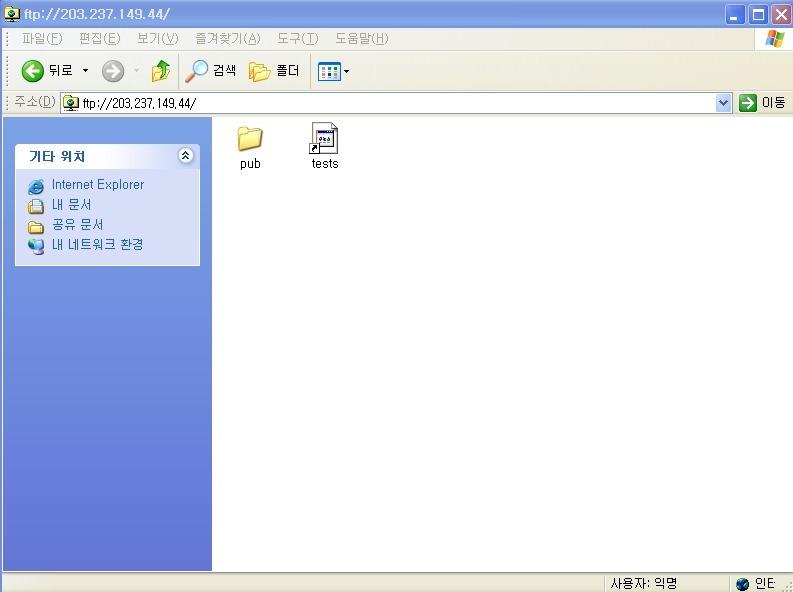This screenshot has height=592, width=793.
Task: Go back with the 뒤로 button
Action: click(47, 71)
